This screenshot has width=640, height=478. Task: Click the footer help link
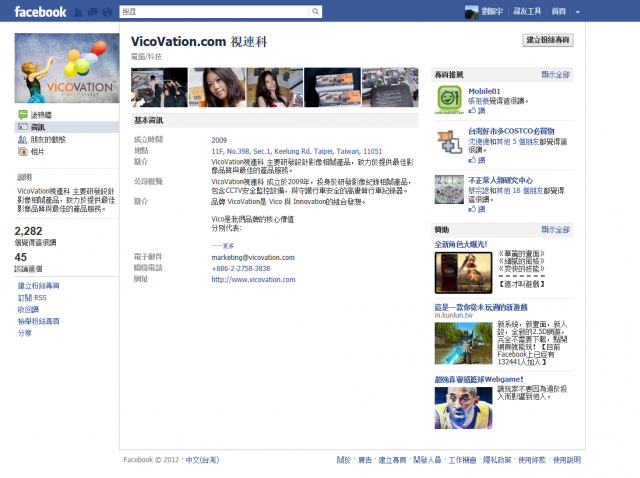coord(567,460)
